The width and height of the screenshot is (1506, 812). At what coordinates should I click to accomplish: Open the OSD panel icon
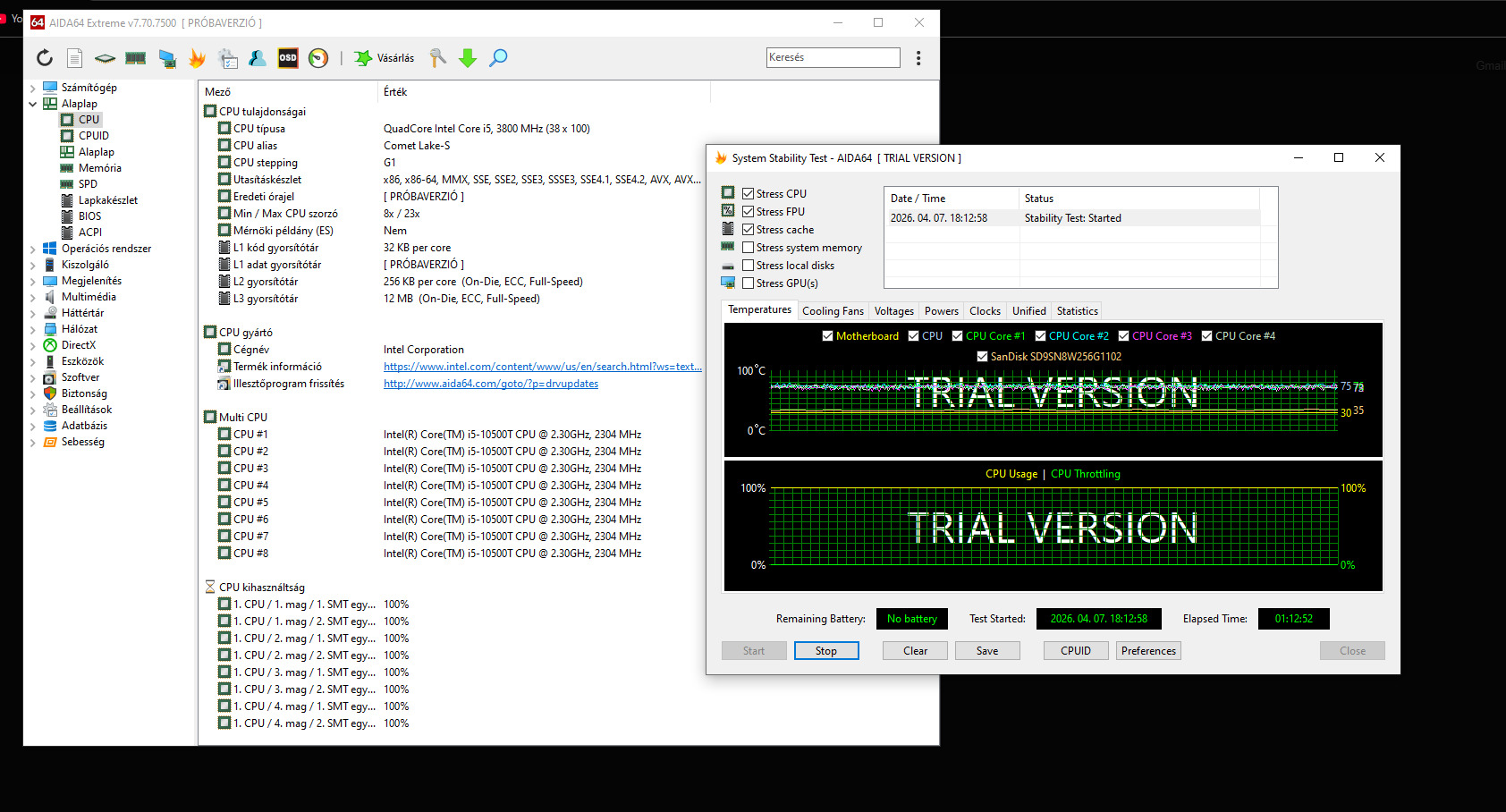(288, 58)
